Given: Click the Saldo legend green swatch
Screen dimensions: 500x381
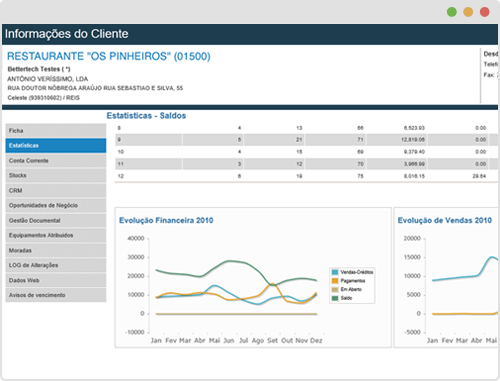Looking at the screenshot, I should pos(335,298).
